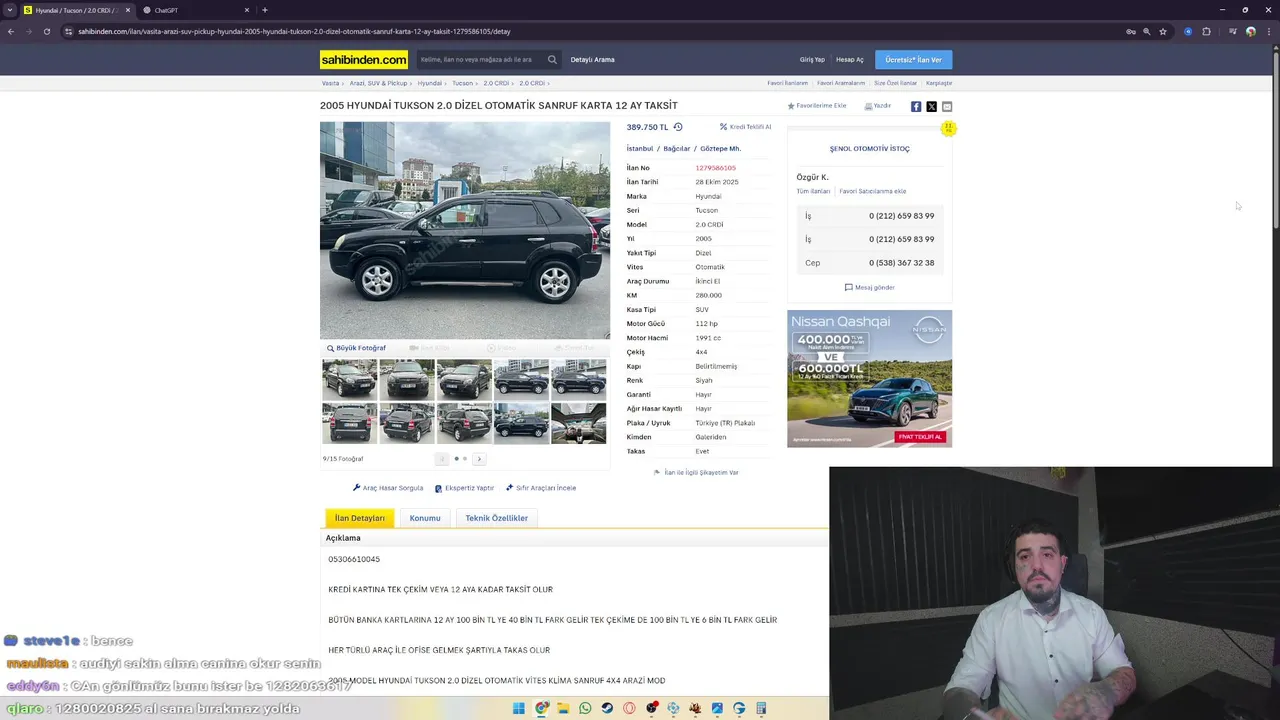Focus the site search input field
The width and height of the screenshot is (1280, 720).
pyautogui.click(x=480, y=59)
